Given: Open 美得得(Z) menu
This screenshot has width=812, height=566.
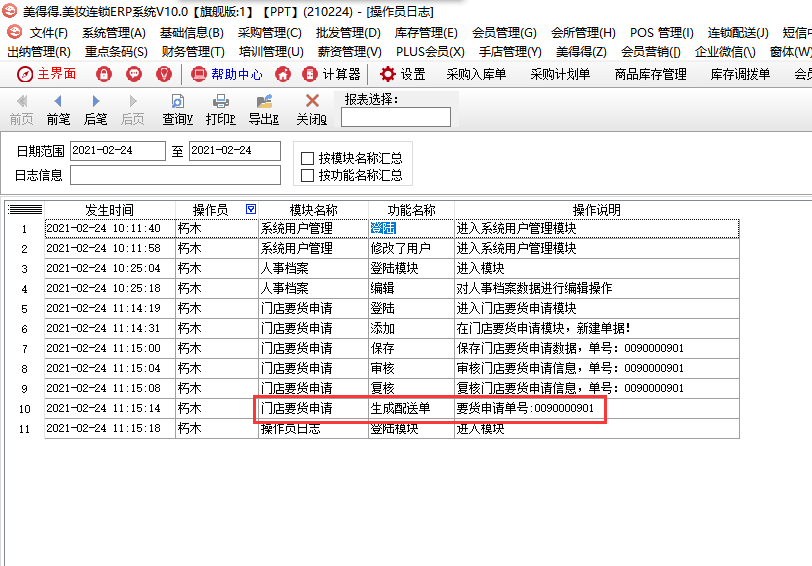Looking at the screenshot, I should pos(581,52).
